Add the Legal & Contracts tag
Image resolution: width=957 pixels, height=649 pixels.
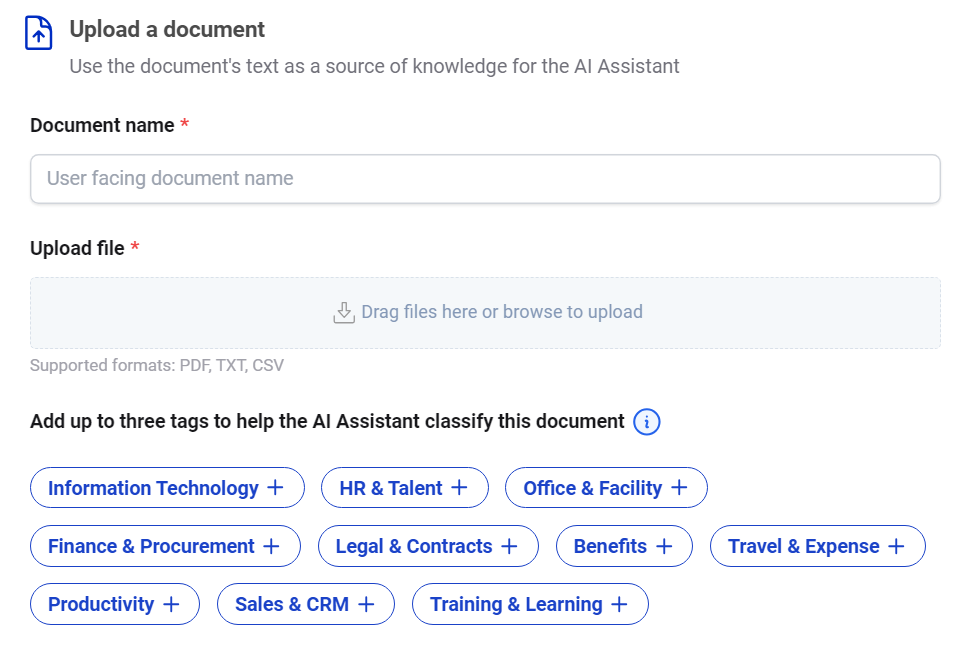(x=428, y=546)
